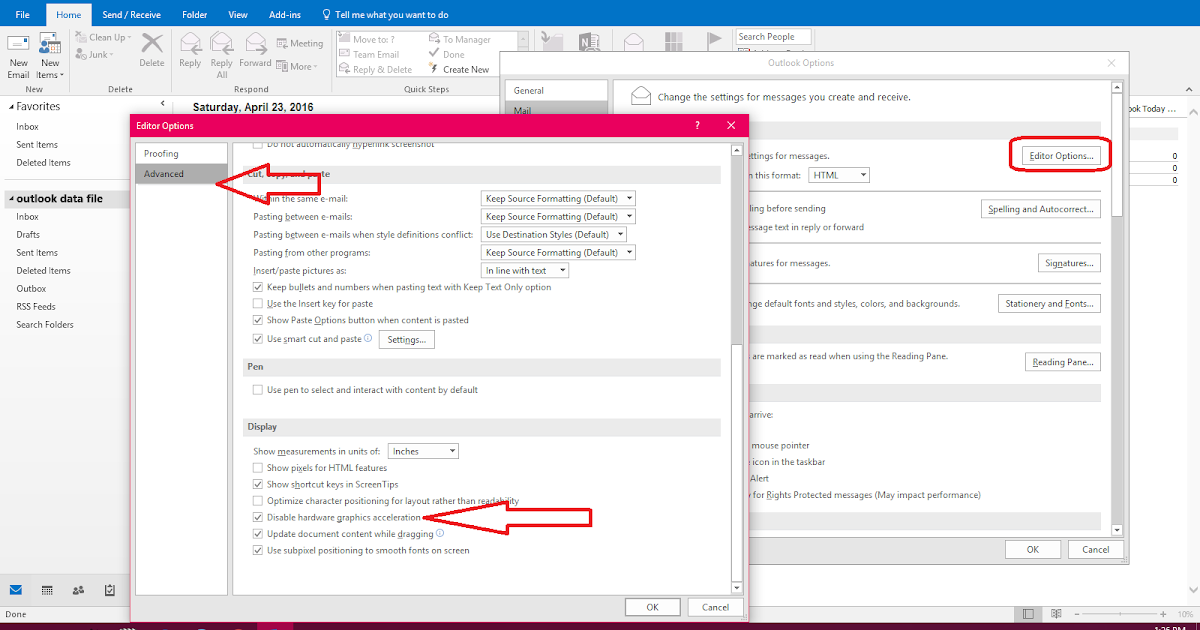
Task: Click the info icon beside smart cut and paste
Action: click(368, 339)
